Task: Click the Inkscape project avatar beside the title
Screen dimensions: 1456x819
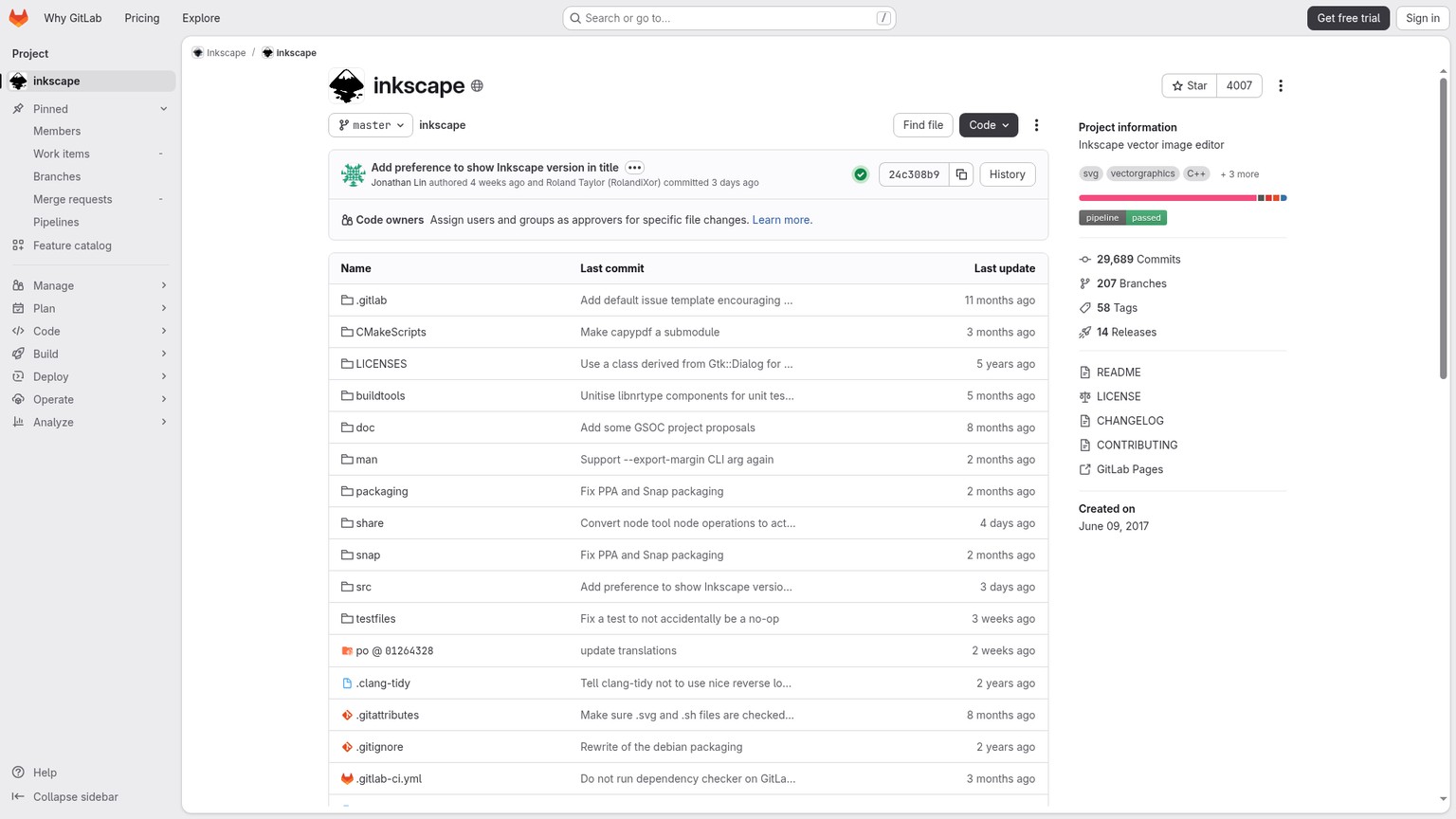Action: pos(347,85)
